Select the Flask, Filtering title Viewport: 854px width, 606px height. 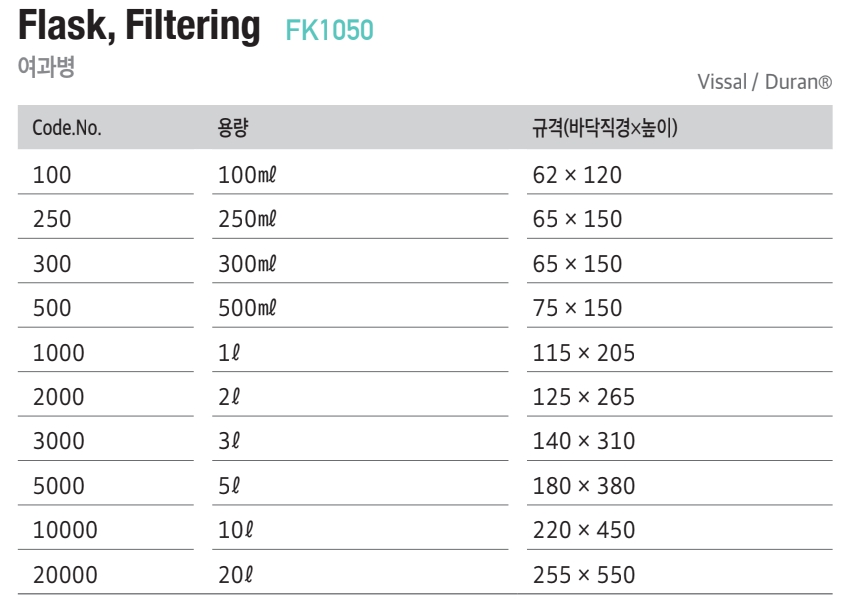coord(139,26)
